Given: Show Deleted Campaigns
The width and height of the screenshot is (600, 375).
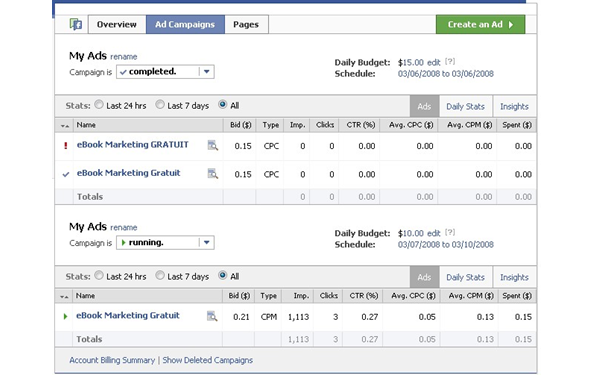Looking at the screenshot, I should click(208, 360).
